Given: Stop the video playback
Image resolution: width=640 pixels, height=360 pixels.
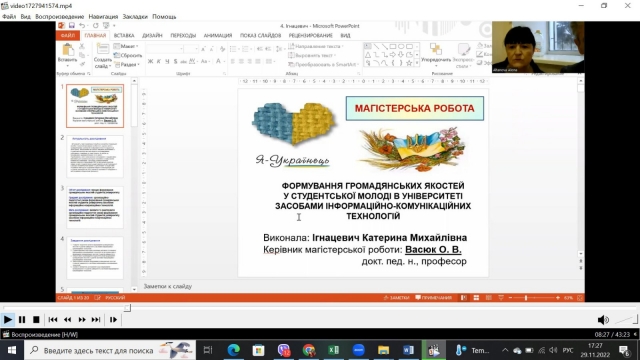Looking at the screenshot, I should [x=36, y=320].
